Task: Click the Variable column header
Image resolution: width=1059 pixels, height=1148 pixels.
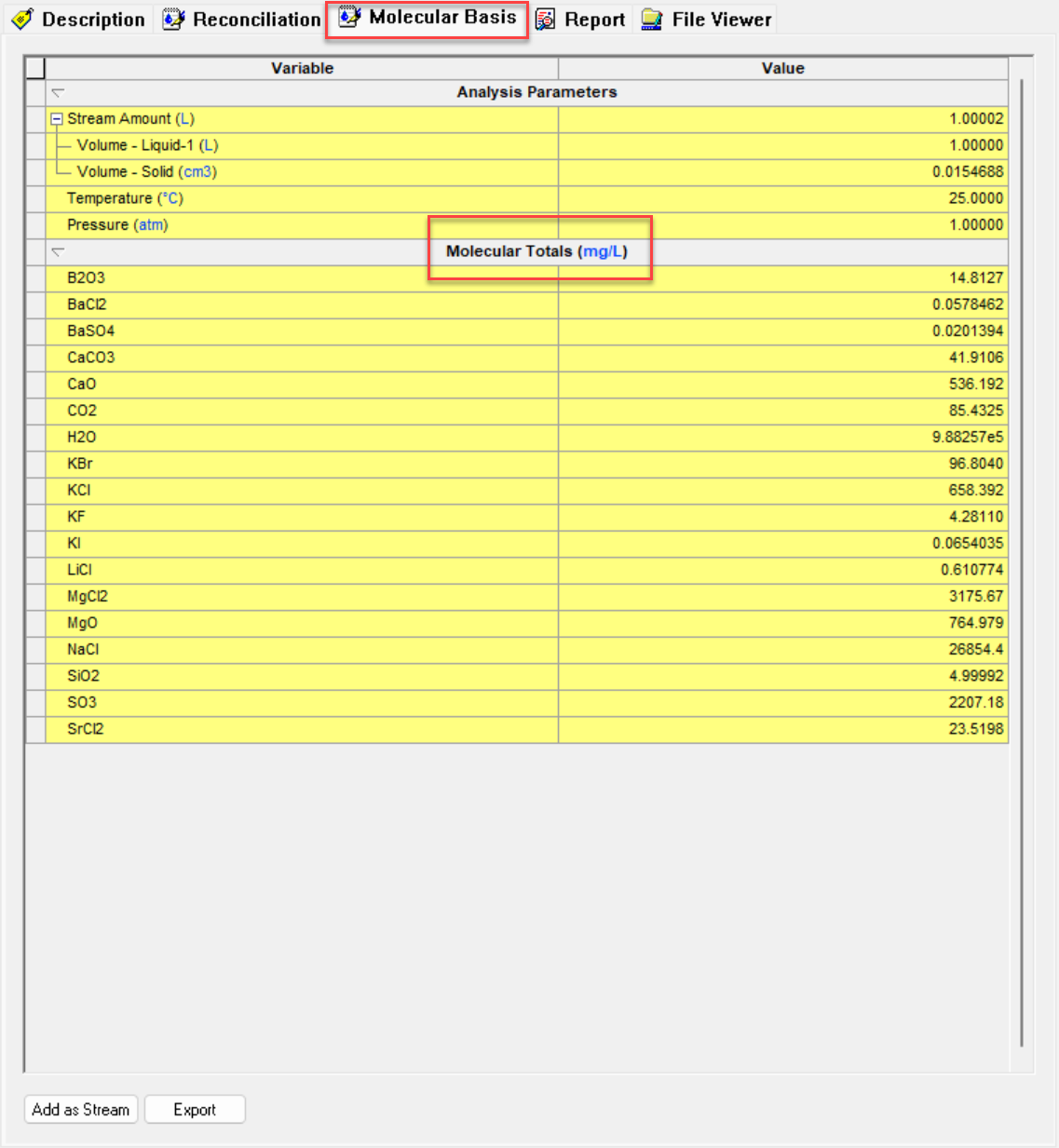Action: pyautogui.click(x=302, y=68)
